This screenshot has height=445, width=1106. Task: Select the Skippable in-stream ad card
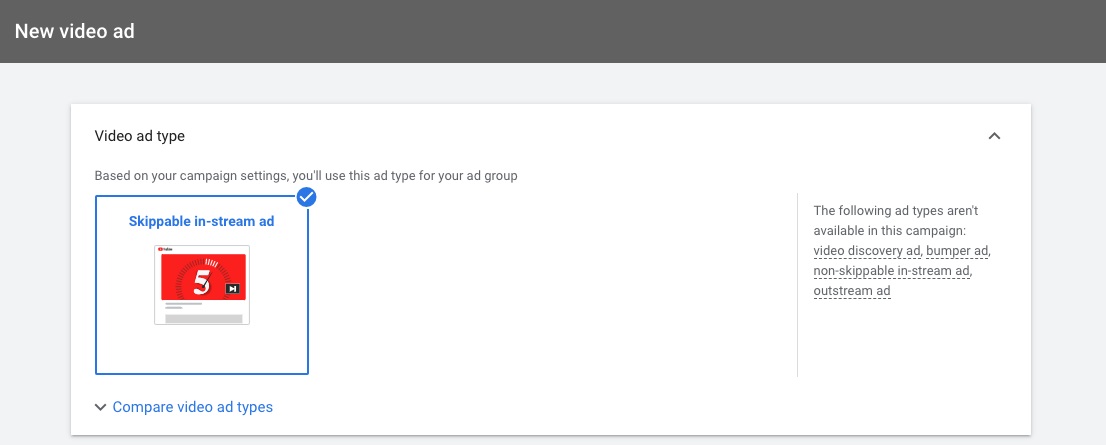(x=202, y=285)
